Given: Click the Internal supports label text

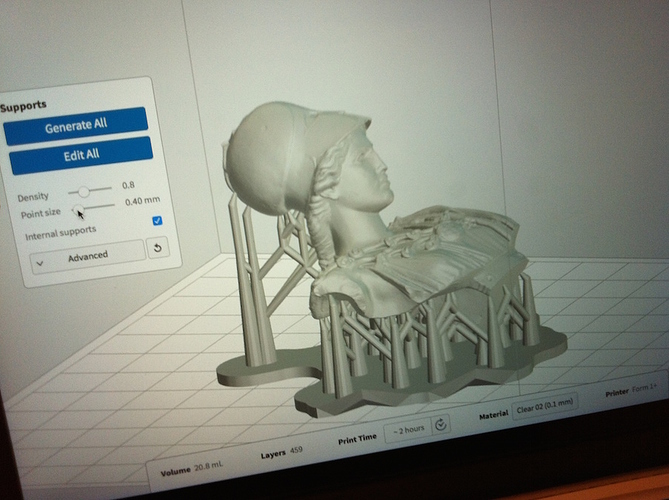Looking at the screenshot, I should tap(61, 232).
